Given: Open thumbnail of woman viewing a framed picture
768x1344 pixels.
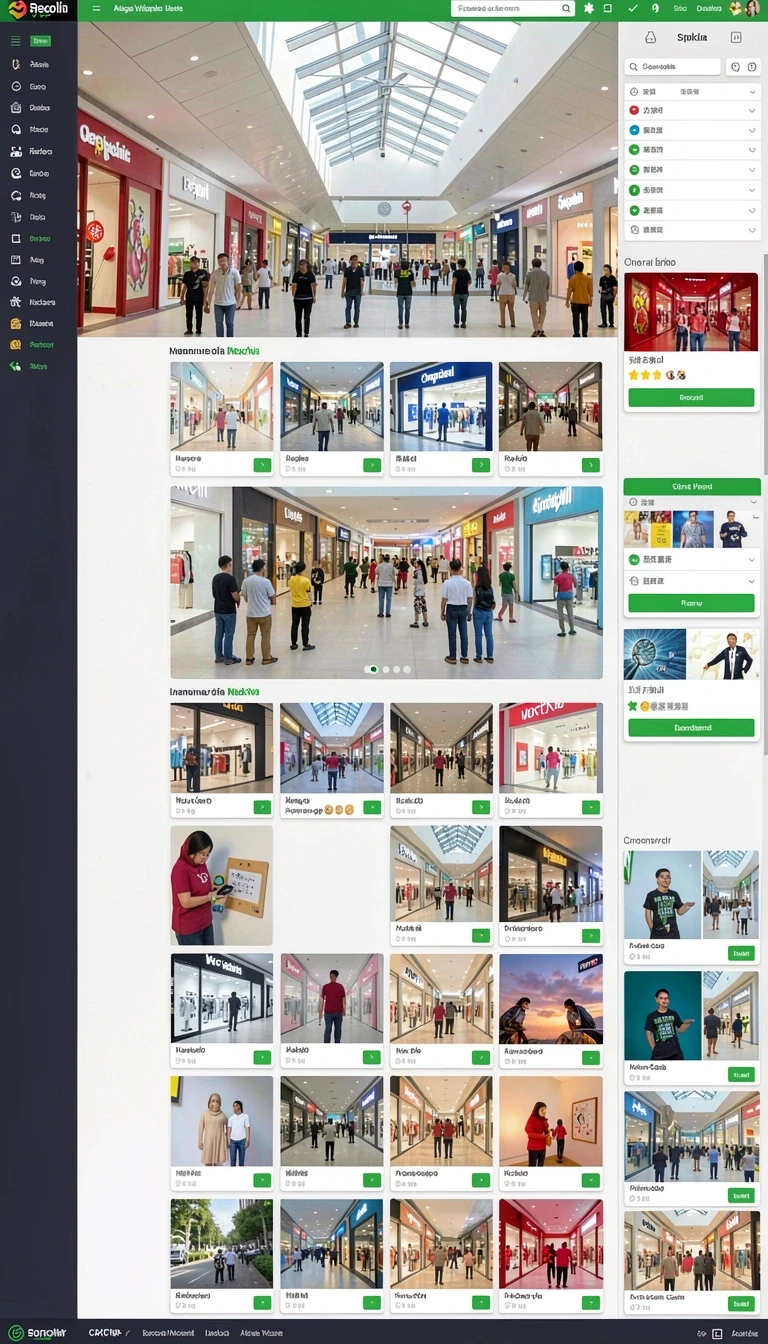Looking at the screenshot, I should click(551, 1121).
